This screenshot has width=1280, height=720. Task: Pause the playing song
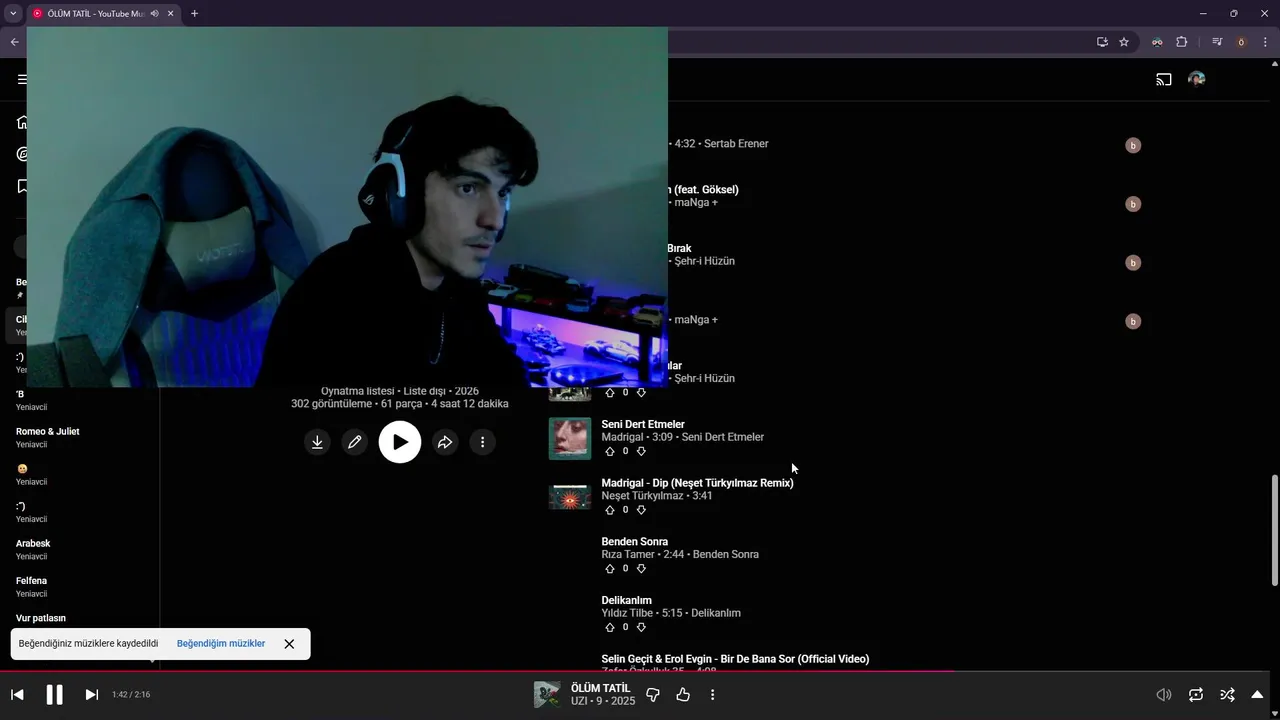click(54, 694)
